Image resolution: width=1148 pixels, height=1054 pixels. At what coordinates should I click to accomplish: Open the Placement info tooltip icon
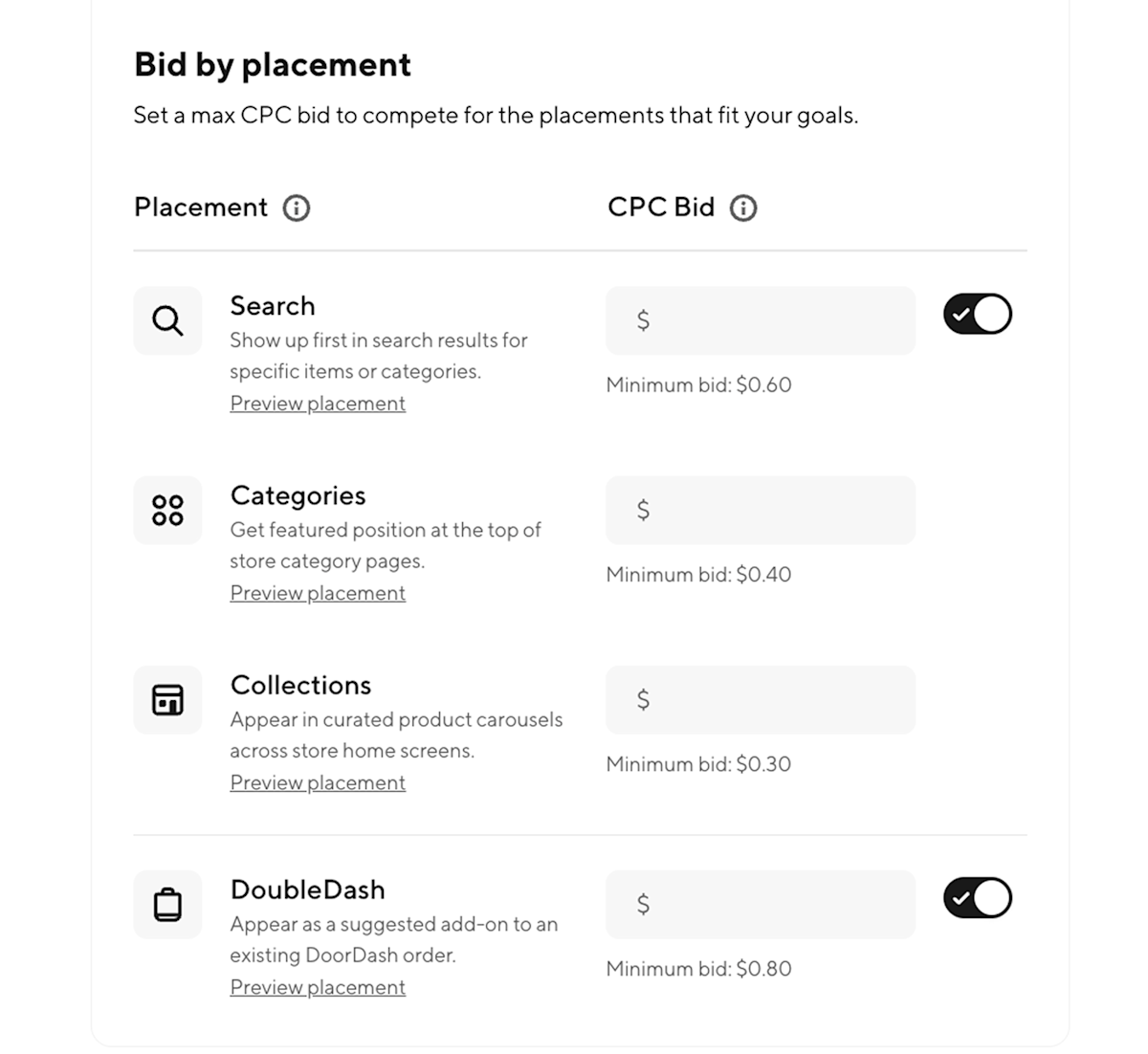point(298,208)
